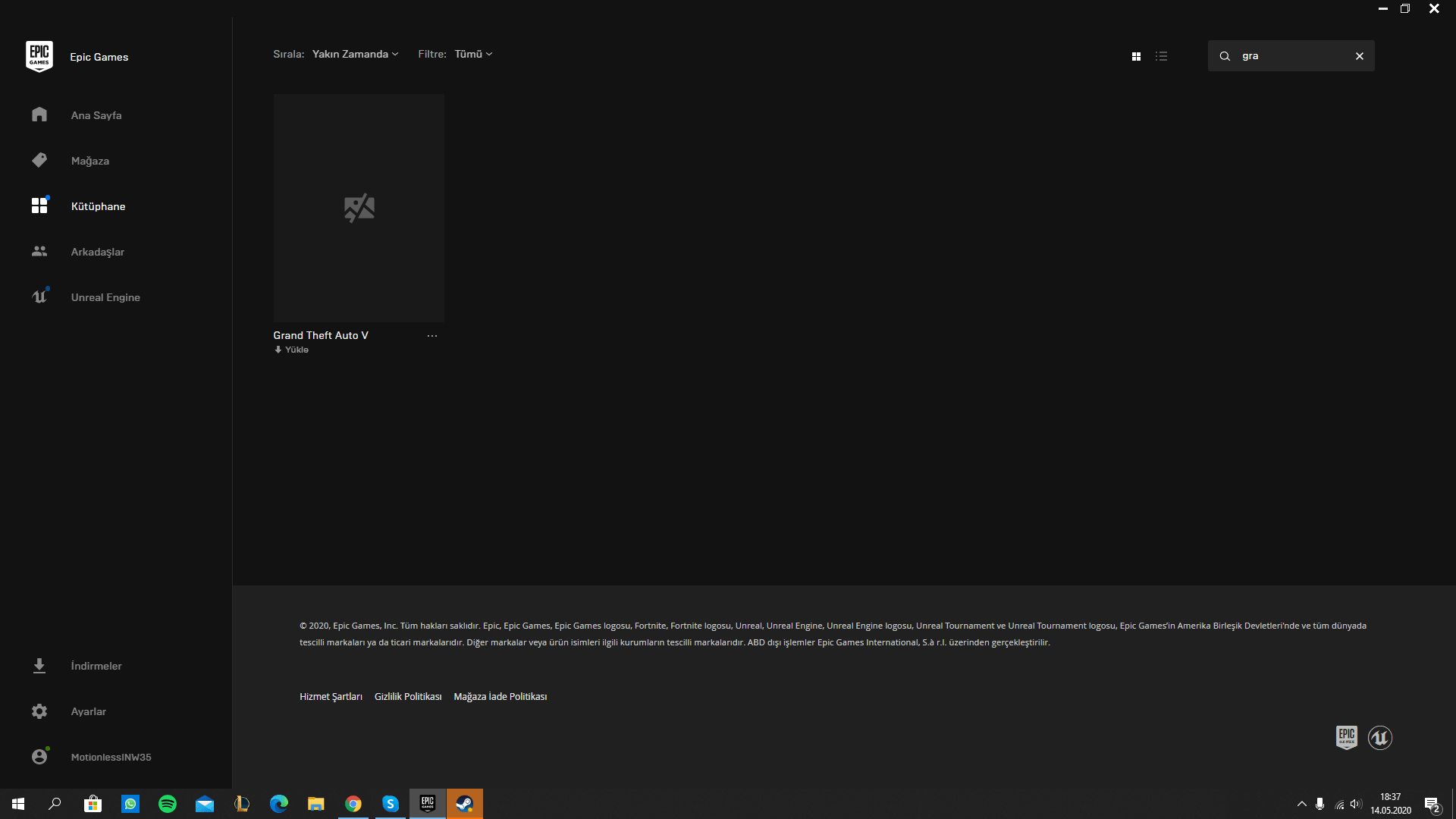Open İndirmeler downloads icon
The image size is (1456, 819).
[39, 666]
